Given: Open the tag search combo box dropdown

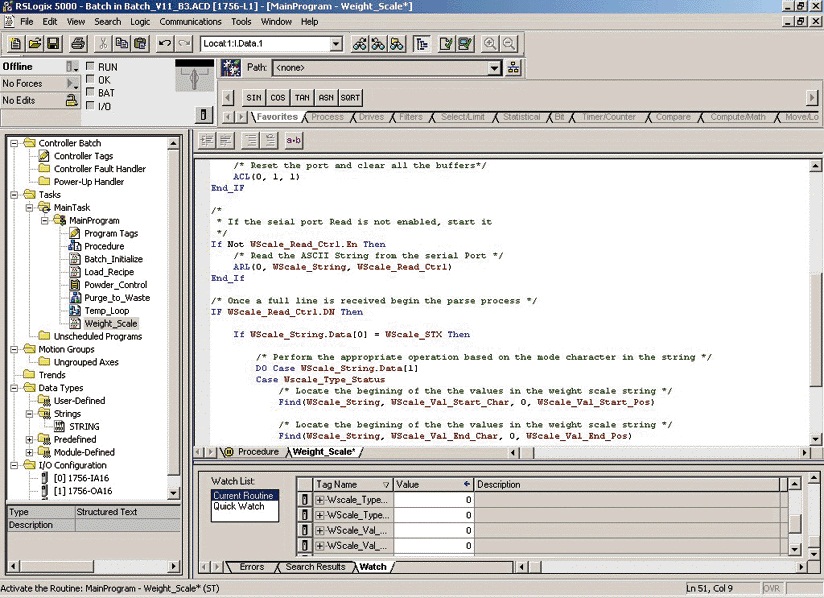Looking at the screenshot, I should 336,44.
